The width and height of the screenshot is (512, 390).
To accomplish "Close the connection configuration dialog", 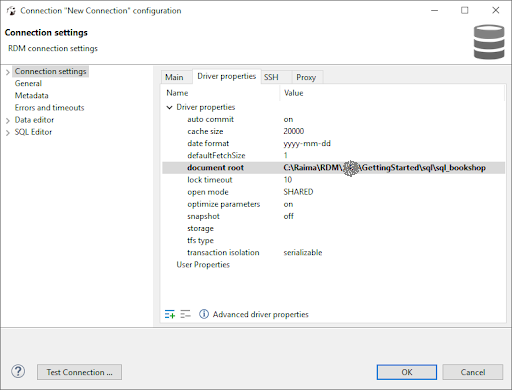I will click(496, 10).
